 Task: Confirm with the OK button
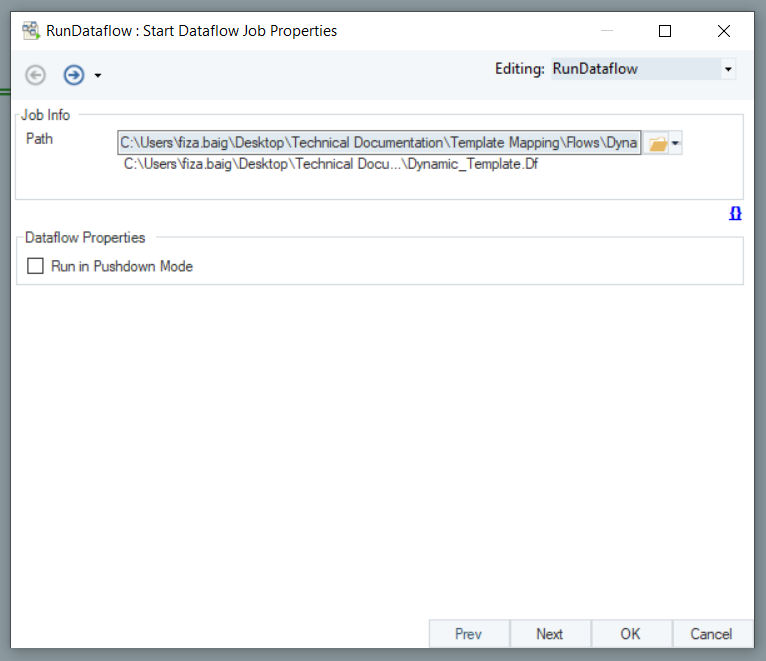(630, 634)
